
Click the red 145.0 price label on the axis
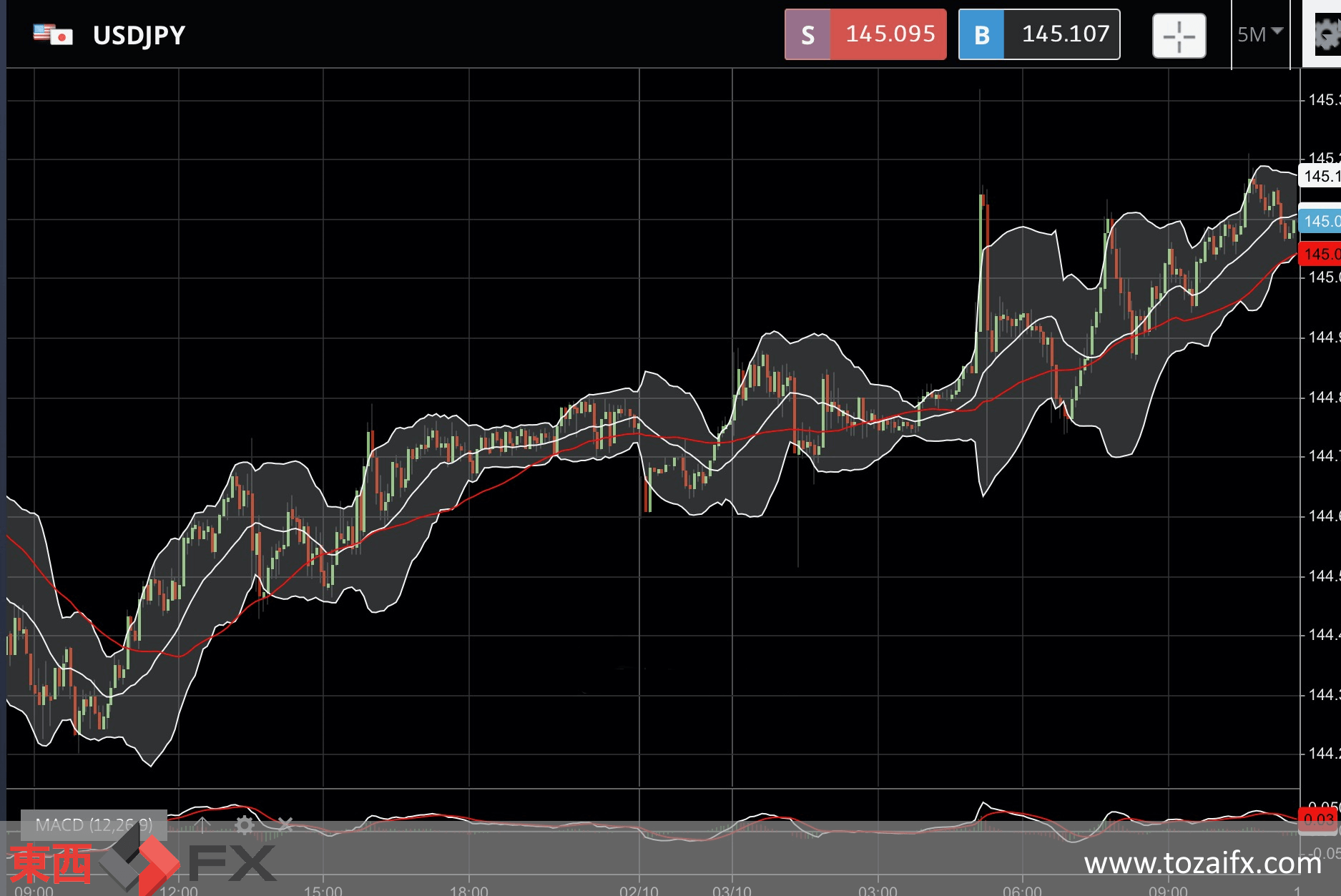[x=1320, y=254]
